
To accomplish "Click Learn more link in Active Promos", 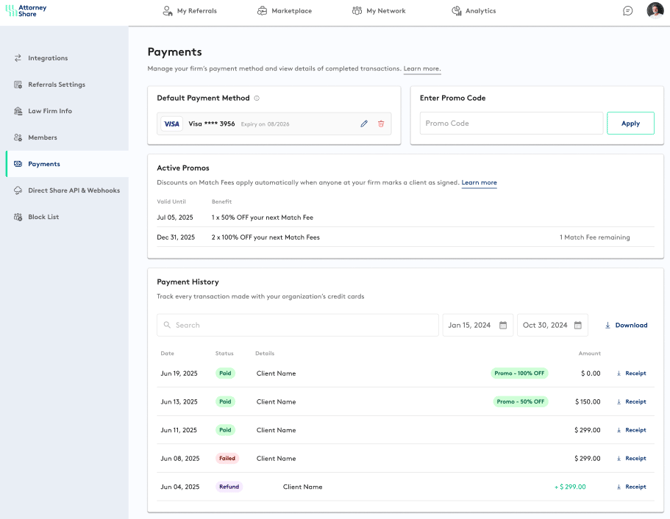I will 479,183.
